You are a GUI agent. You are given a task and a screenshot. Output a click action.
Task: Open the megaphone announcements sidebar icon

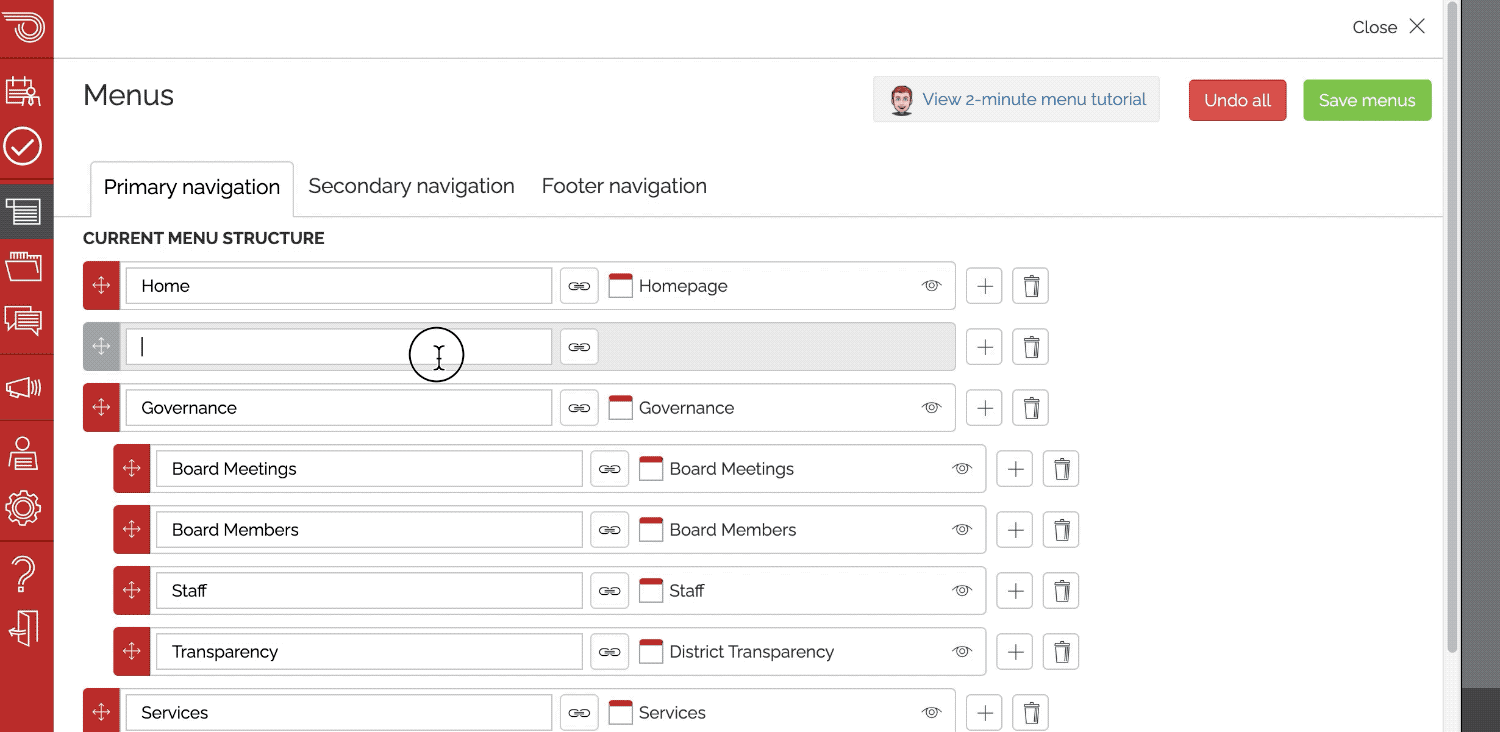[23, 388]
